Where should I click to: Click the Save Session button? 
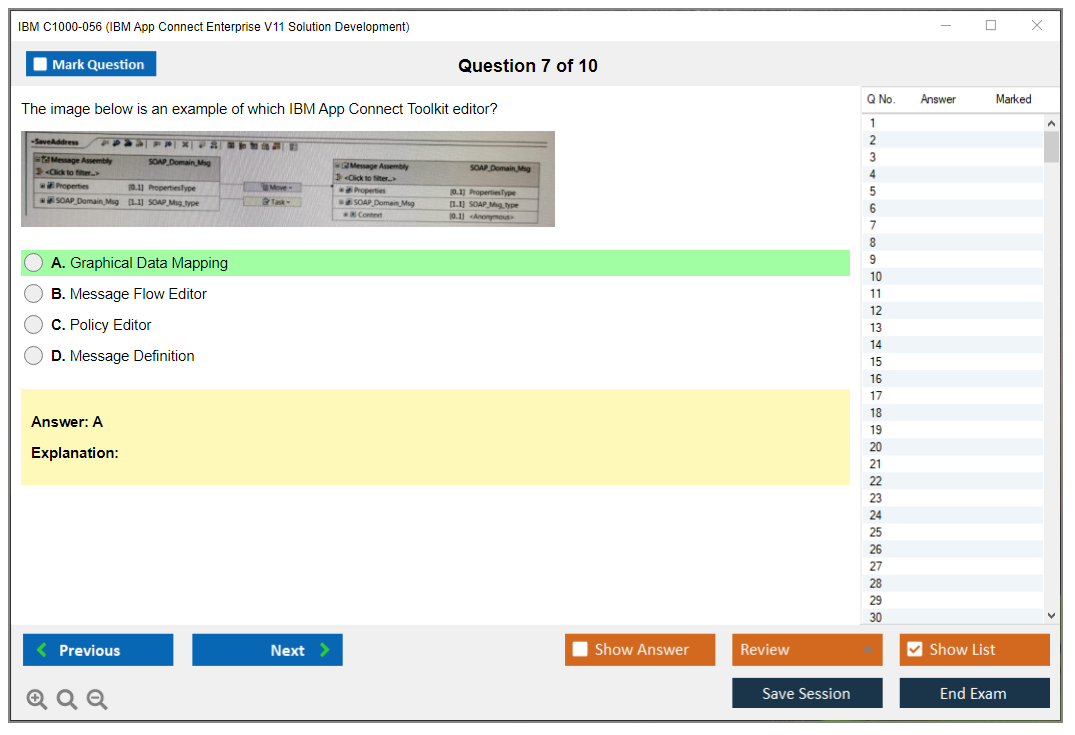[x=807, y=693]
